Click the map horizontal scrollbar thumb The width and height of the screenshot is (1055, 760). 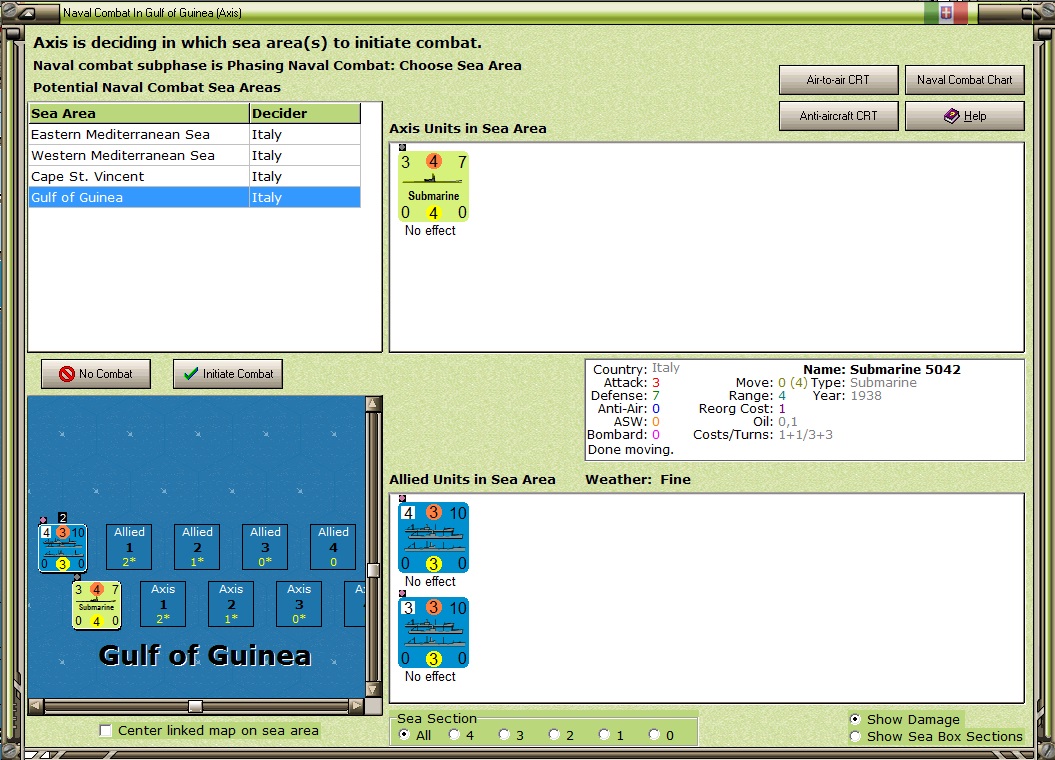pyautogui.click(x=195, y=706)
